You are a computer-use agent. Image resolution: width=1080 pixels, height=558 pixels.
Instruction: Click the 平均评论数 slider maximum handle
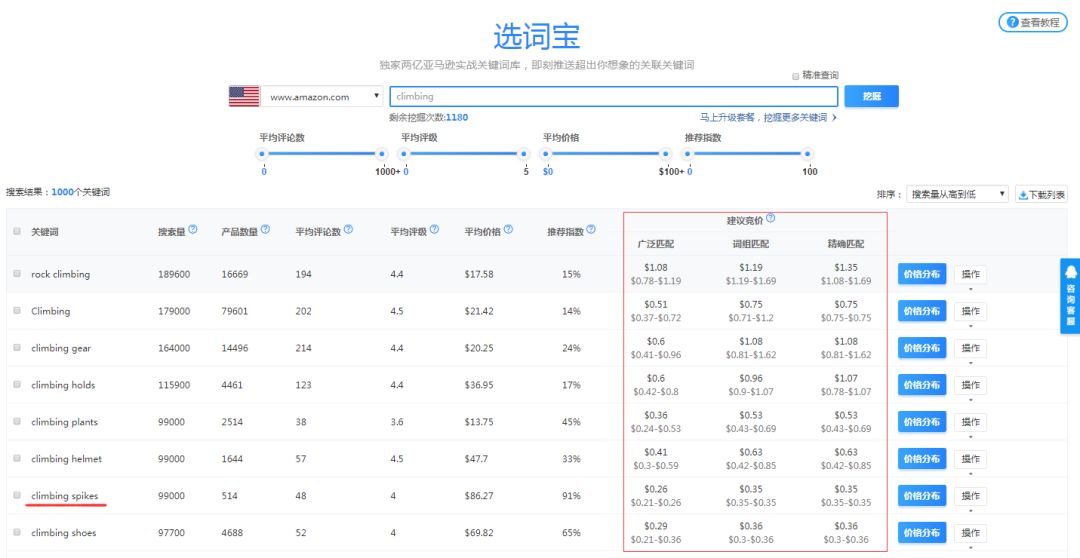point(381,154)
